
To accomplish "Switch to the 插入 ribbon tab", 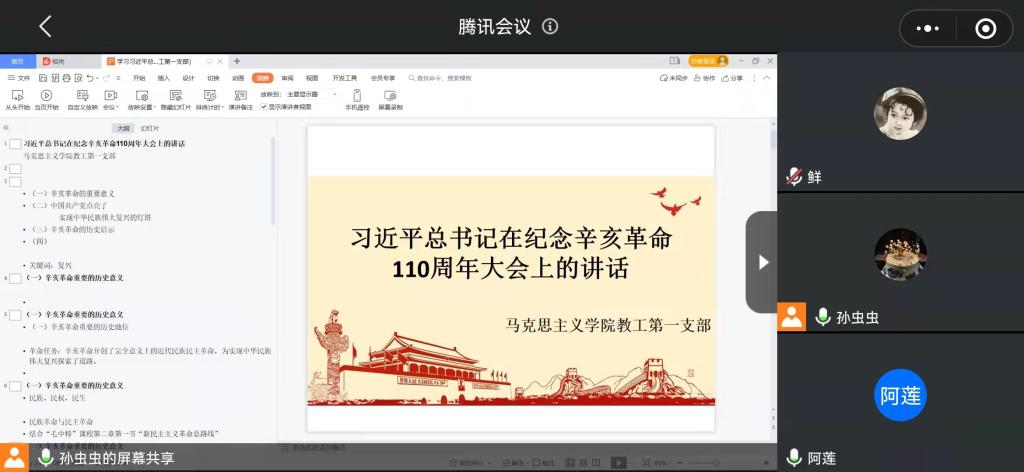I will (163, 77).
